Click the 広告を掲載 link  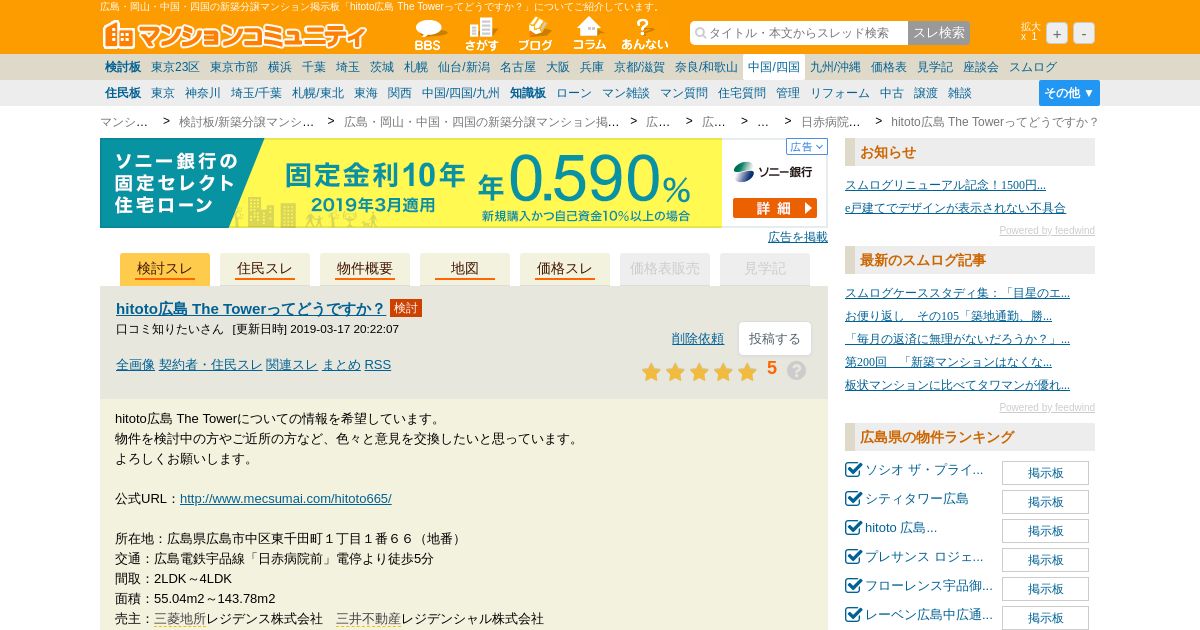[798, 237]
